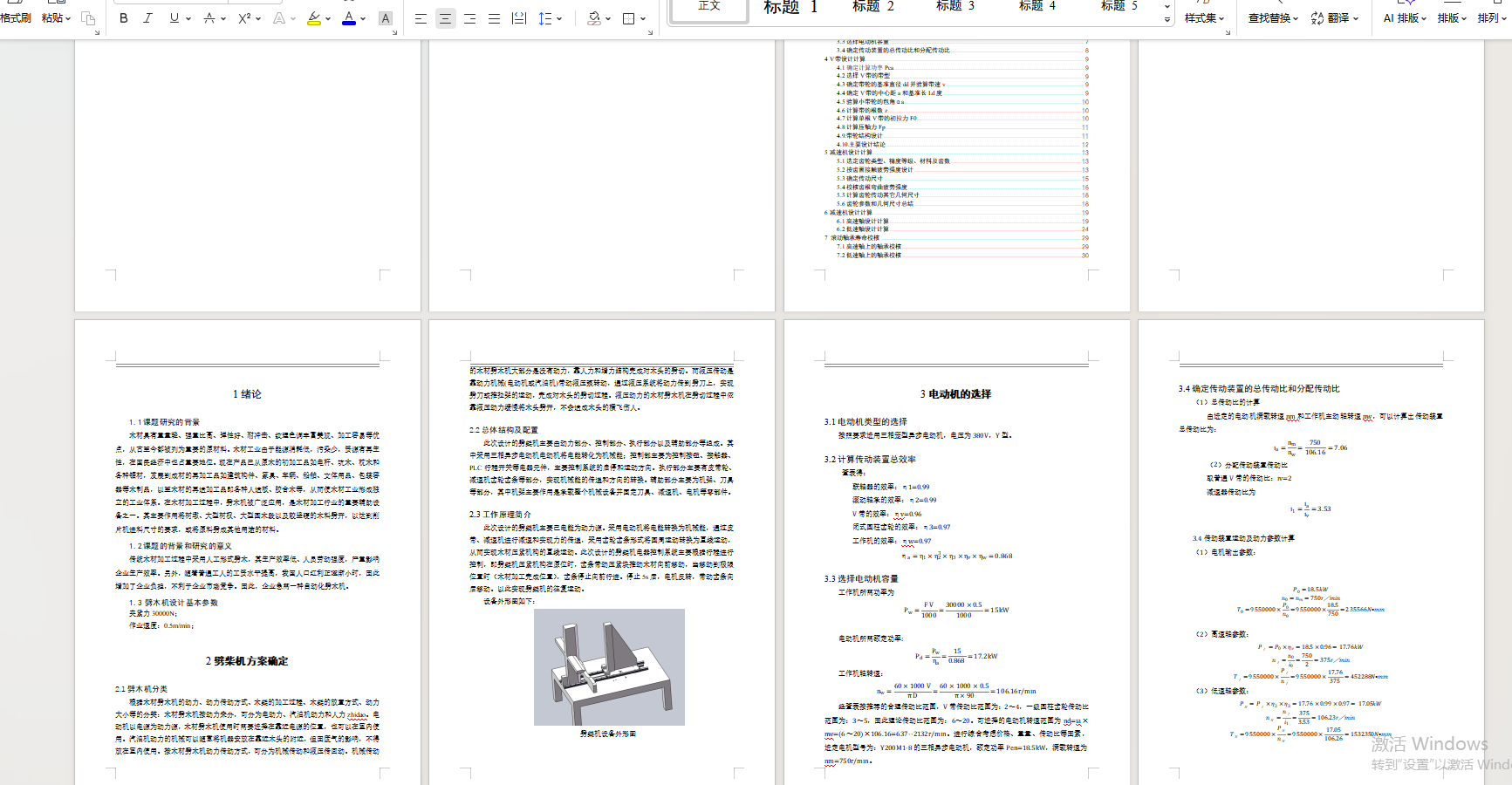The height and width of the screenshot is (785, 1512).
Task: Apply the 标题 3 heading style
Action: click(x=955, y=7)
